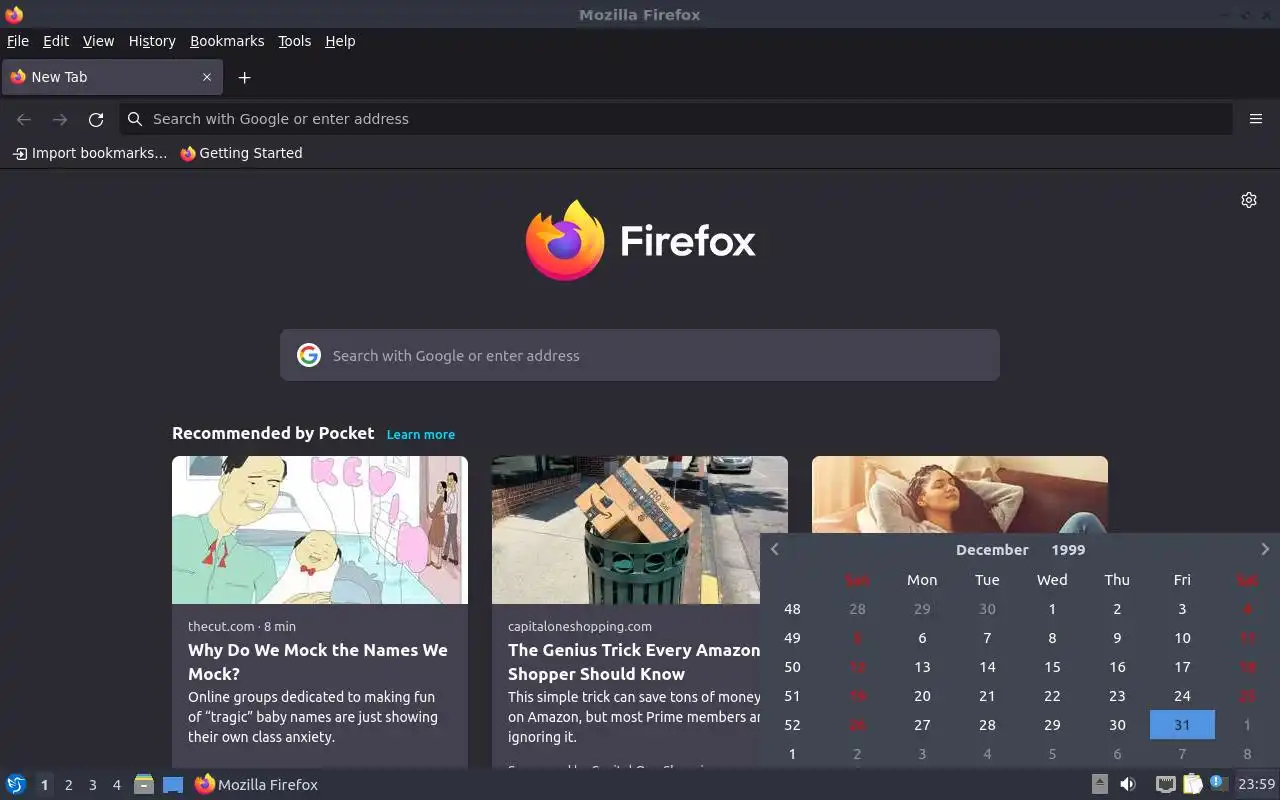Open the start menu launcher in taskbar
This screenshot has height=800, width=1280.
coord(16,785)
